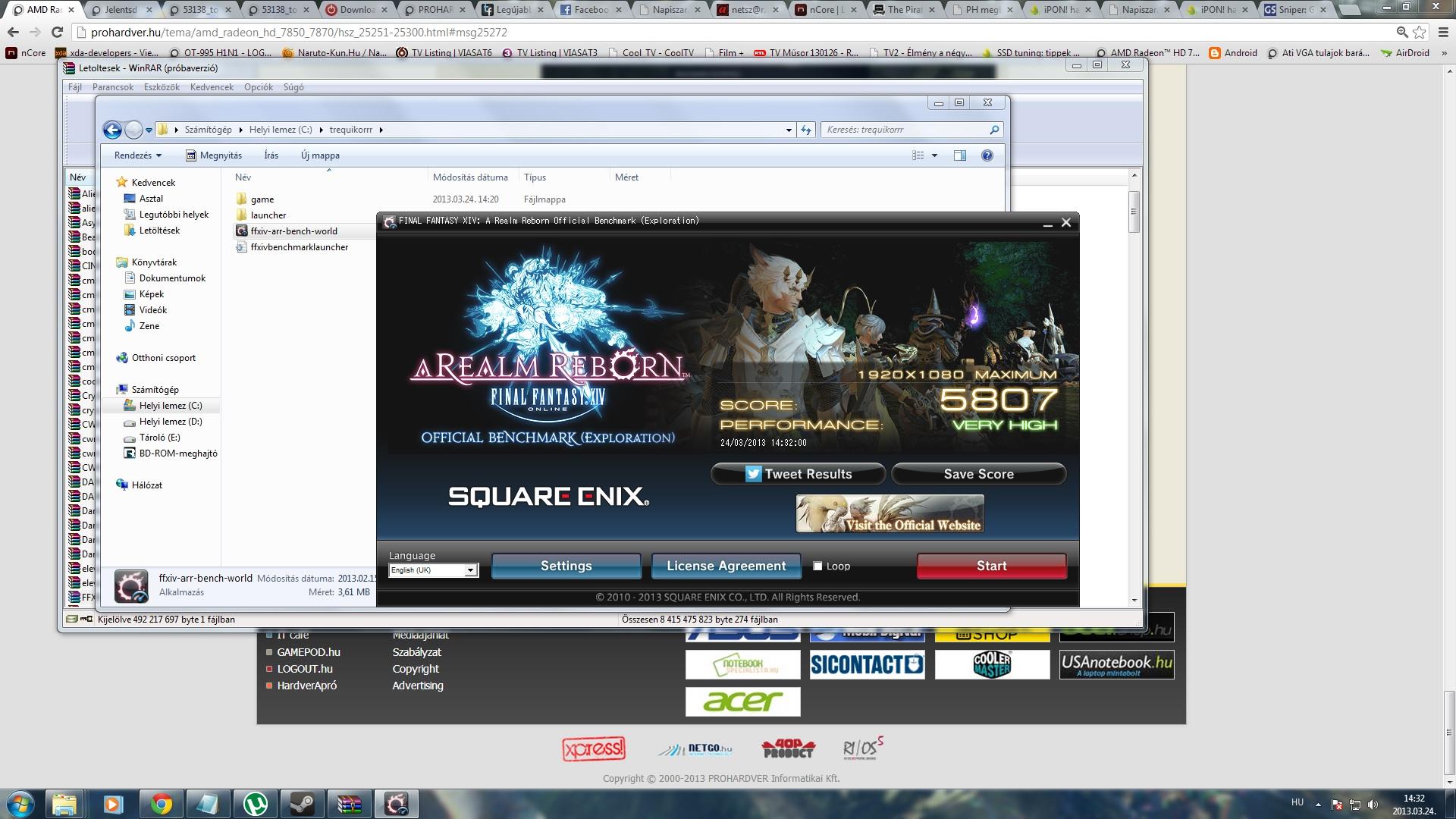Select ffxiv-arr-bench-world file
This screenshot has width=1456, height=819.
(293, 231)
